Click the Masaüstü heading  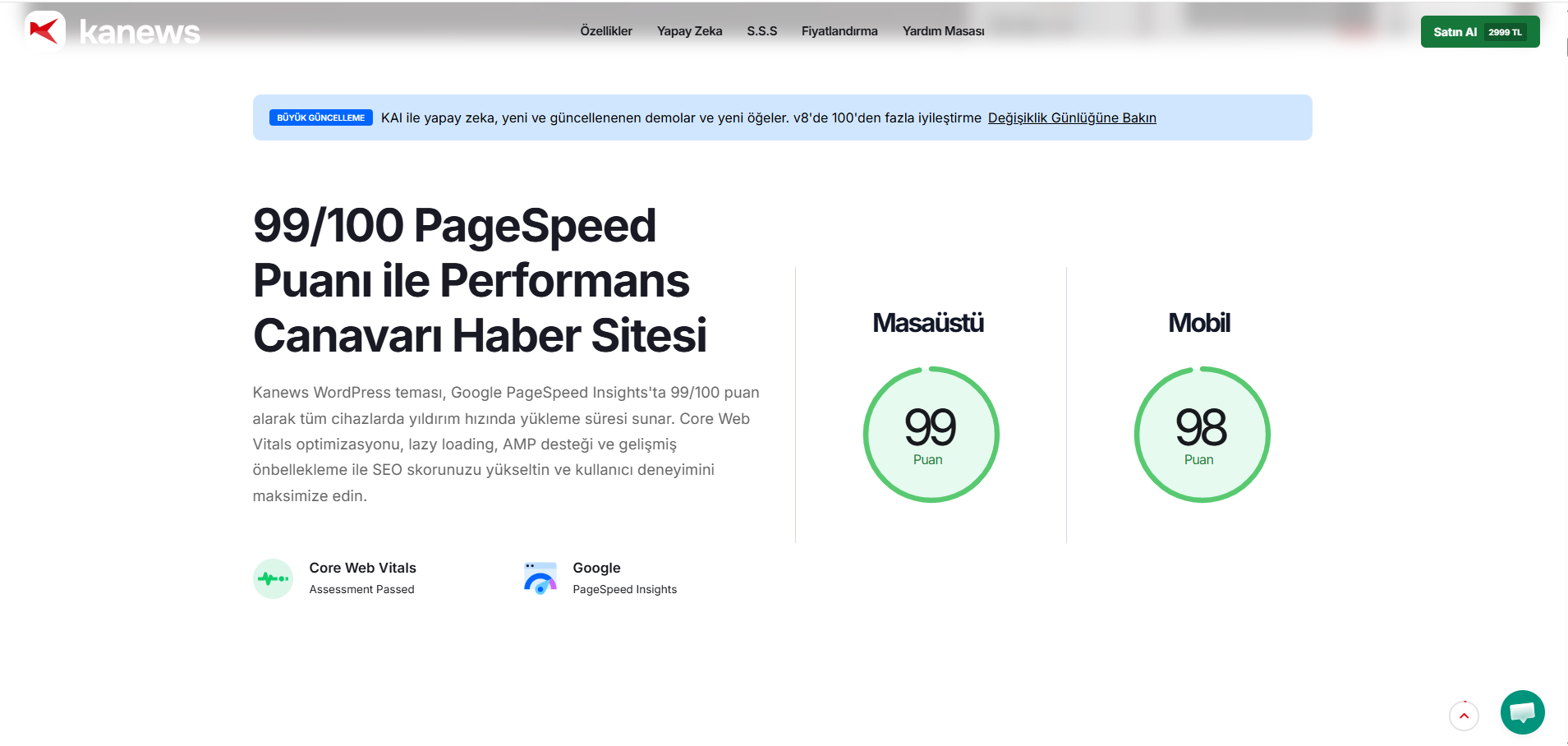click(928, 323)
